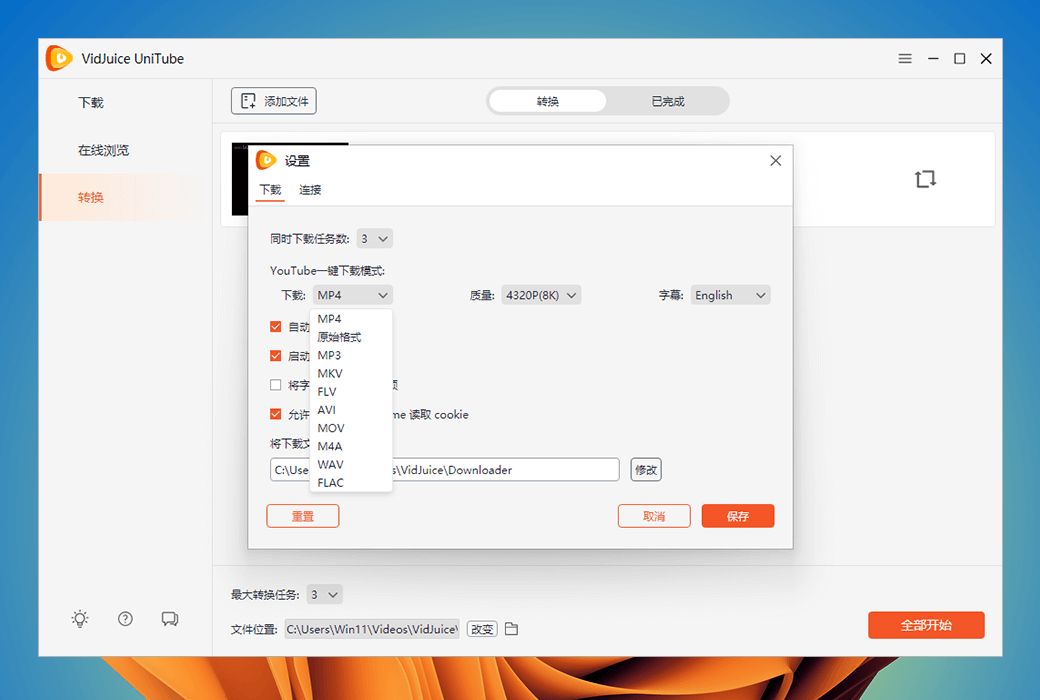Toggle the 启动 checkbox
Viewport: 1040px width, 700px height.
(x=276, y=356)
